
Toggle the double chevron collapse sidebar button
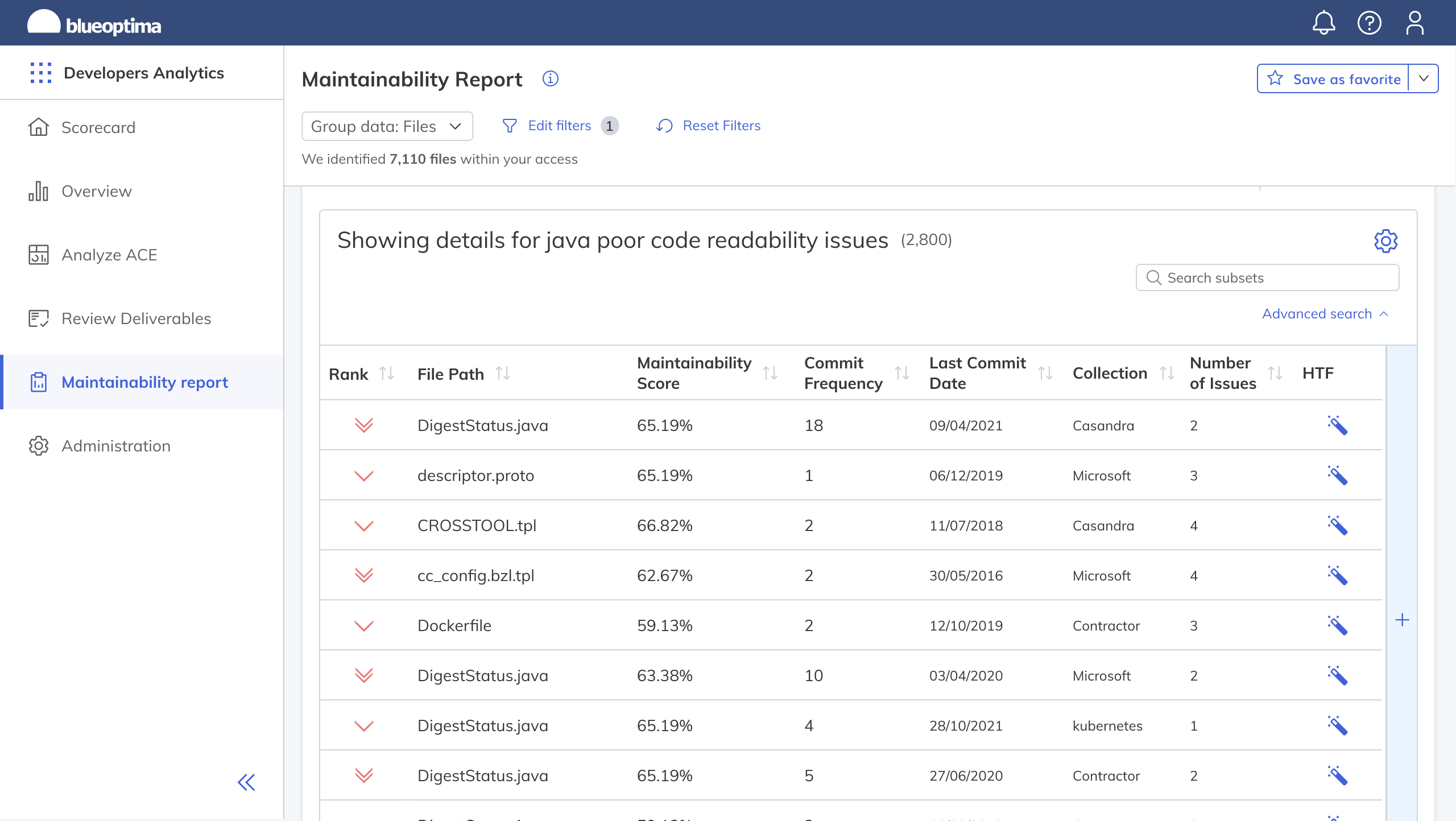pos(247,781)
